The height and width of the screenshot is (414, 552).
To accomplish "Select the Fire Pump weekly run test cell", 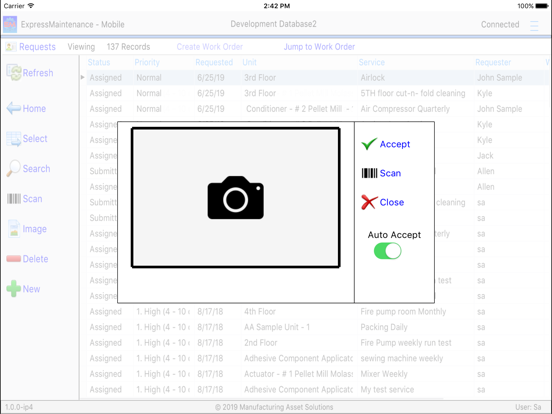I will tap(416, 343).
